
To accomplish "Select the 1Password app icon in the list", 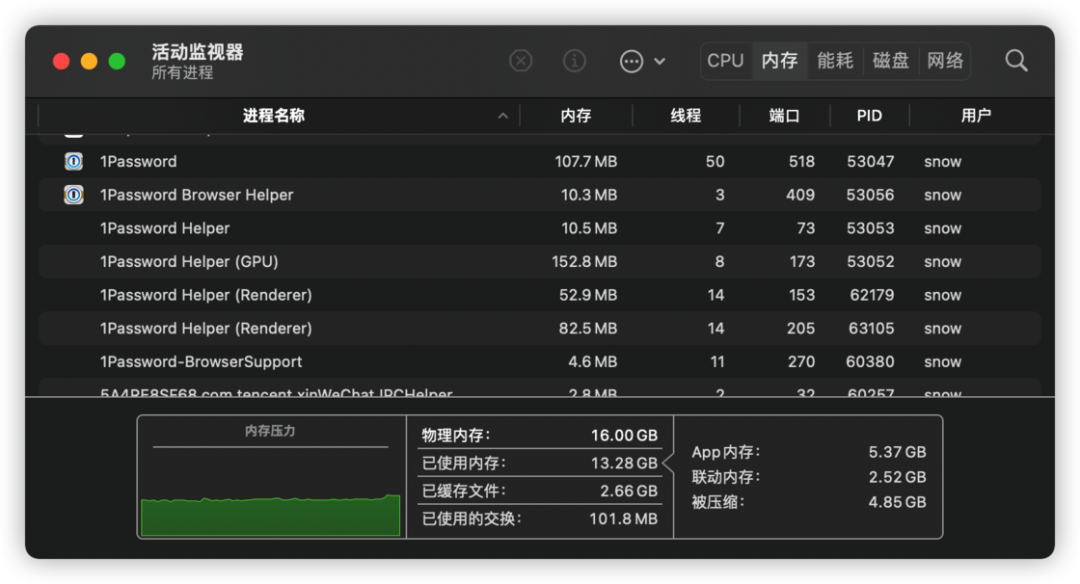I will (74, 161).
